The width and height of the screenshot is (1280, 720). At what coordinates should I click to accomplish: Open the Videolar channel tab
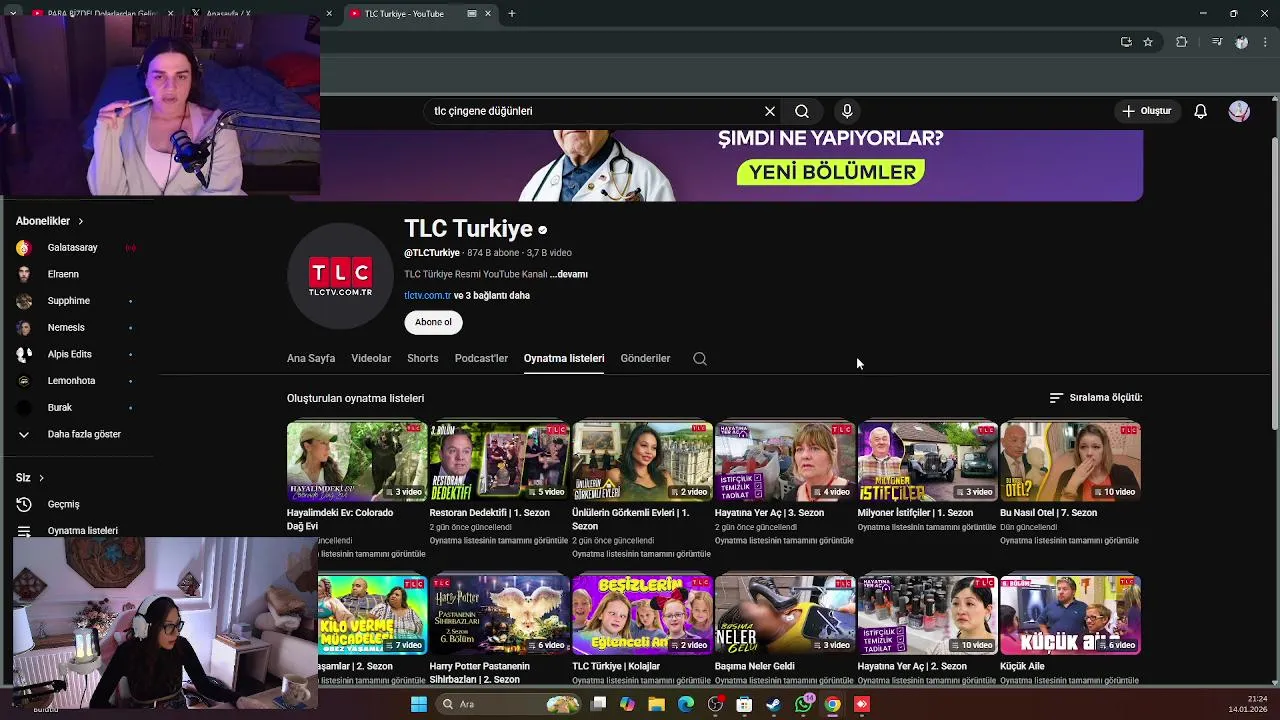tap(371, 358)
